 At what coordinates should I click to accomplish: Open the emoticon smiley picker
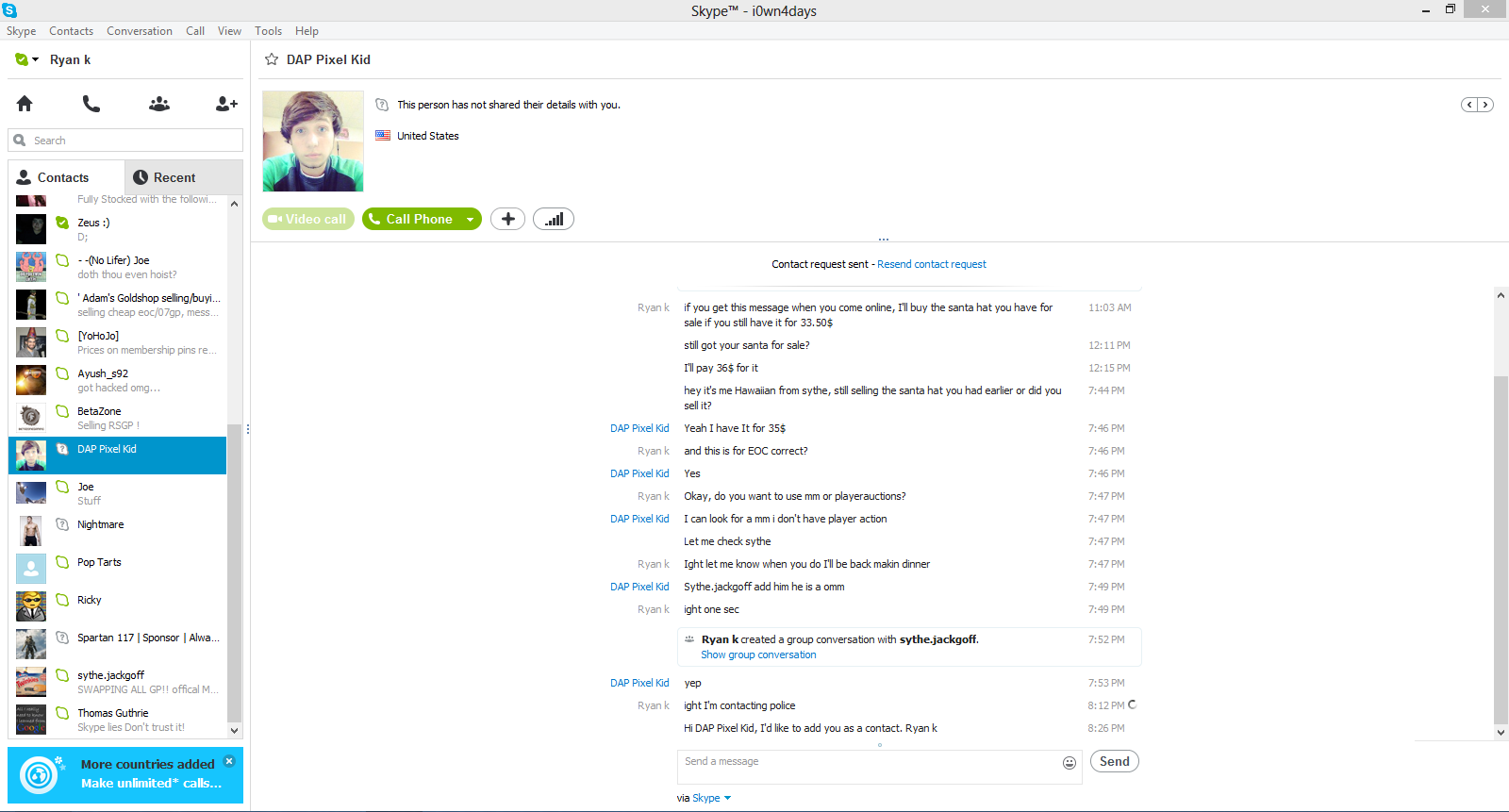pyautogui.click(x=1070, y=763)
